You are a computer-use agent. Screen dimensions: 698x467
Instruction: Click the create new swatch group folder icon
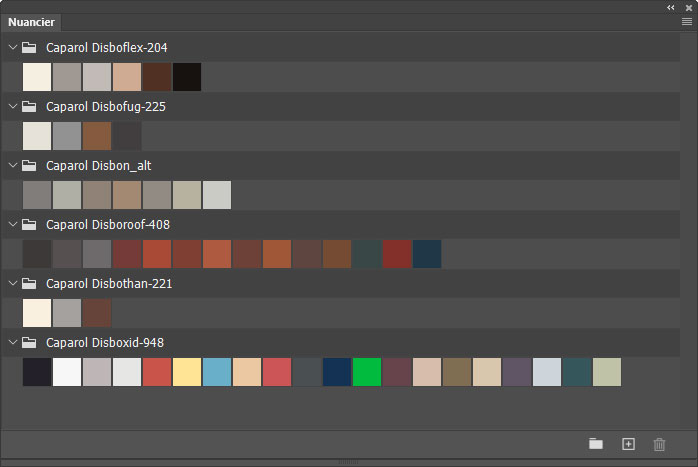pos(596,444)
